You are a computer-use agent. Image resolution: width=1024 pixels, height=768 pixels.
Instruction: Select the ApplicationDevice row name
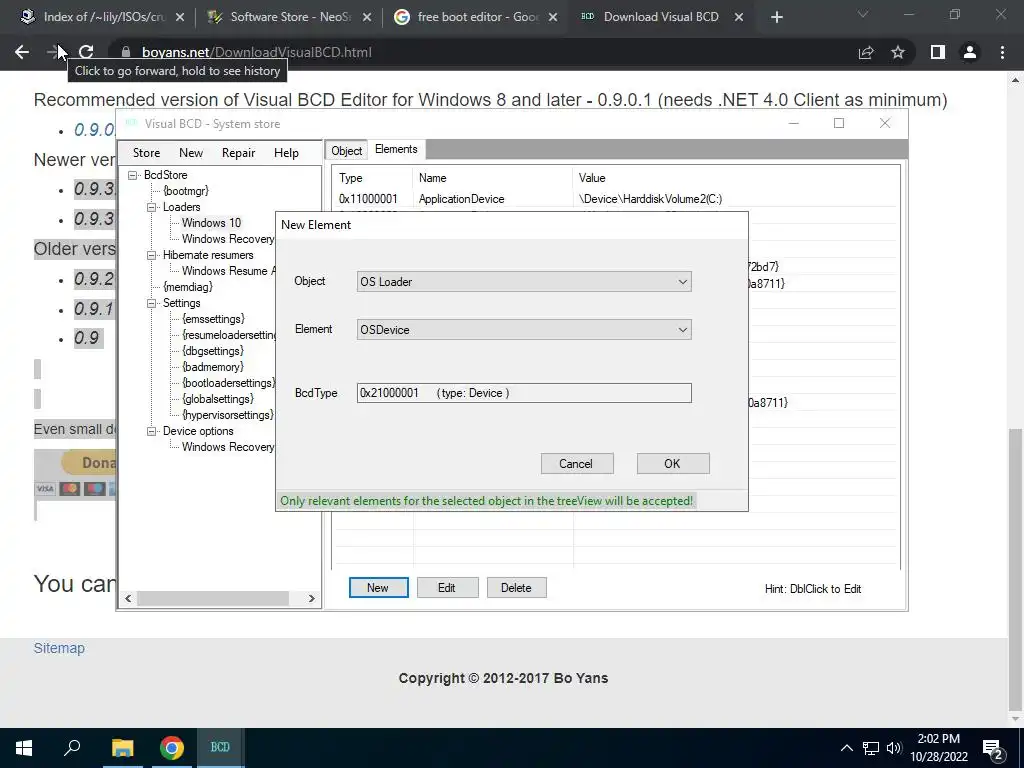click(461, 199)
